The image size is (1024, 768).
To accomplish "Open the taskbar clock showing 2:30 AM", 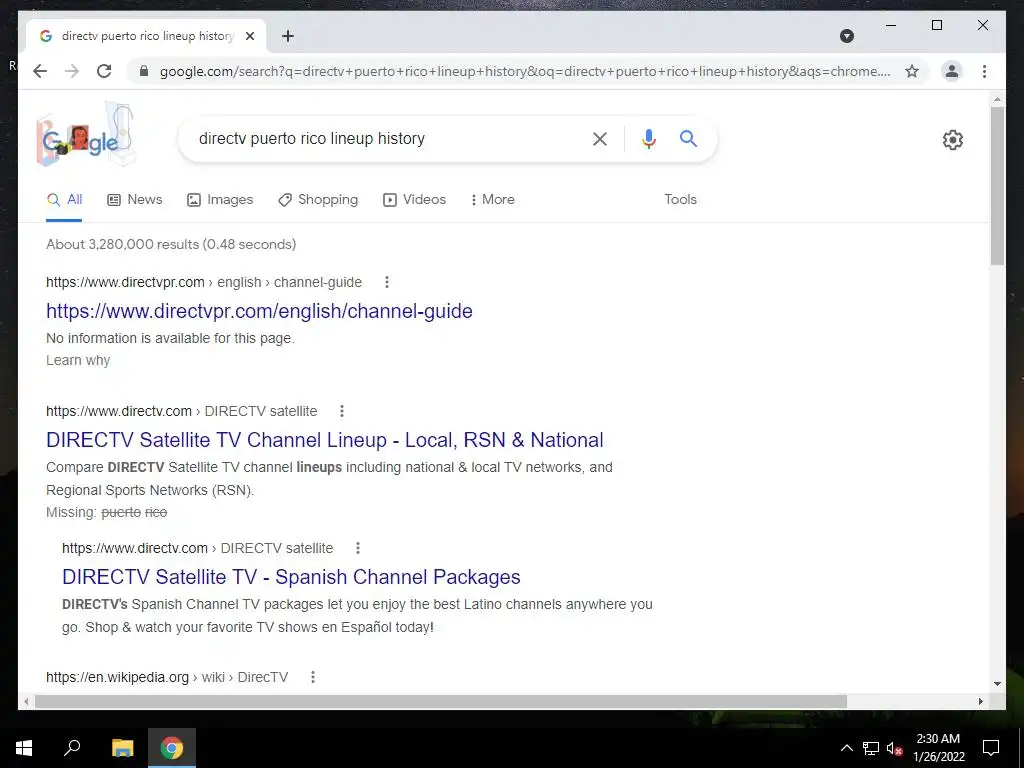I will click(x=938, y=748).
